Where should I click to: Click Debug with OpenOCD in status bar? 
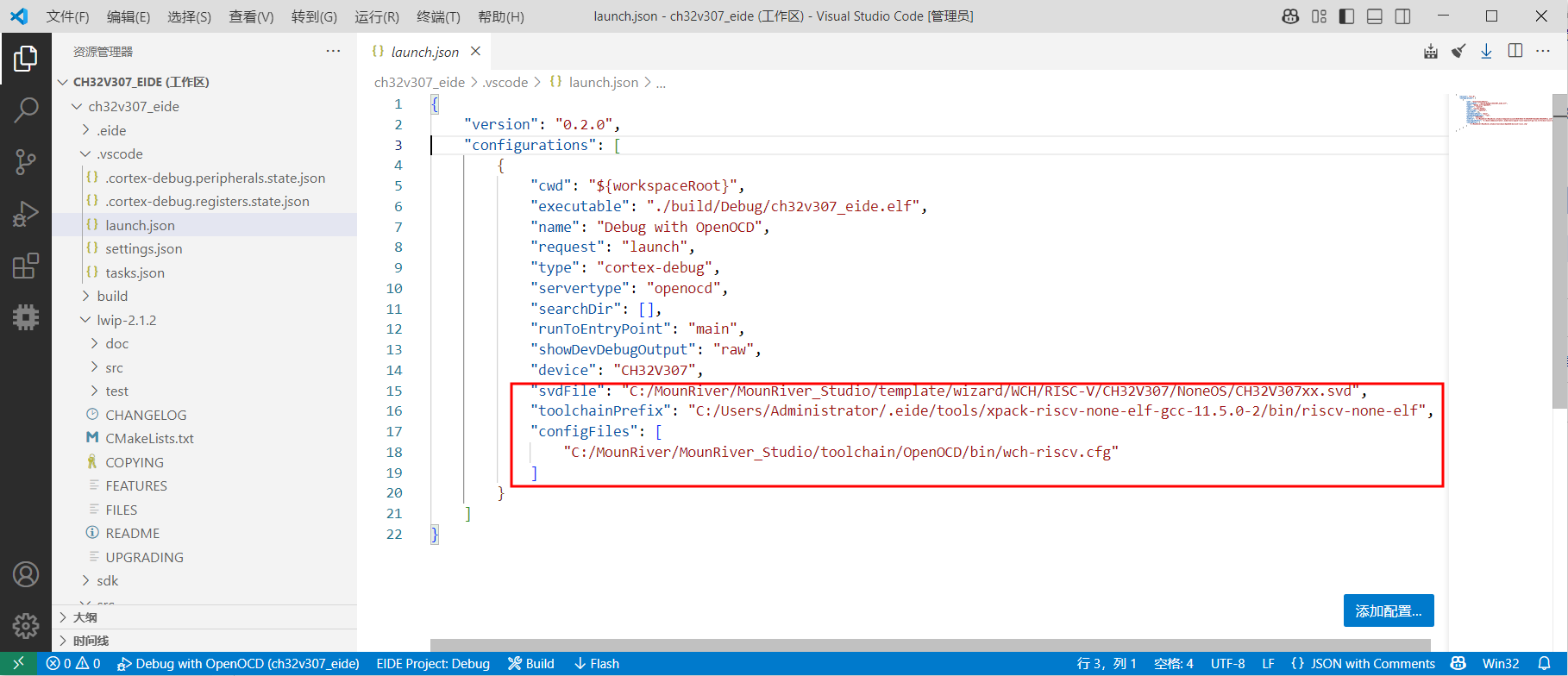238,663
